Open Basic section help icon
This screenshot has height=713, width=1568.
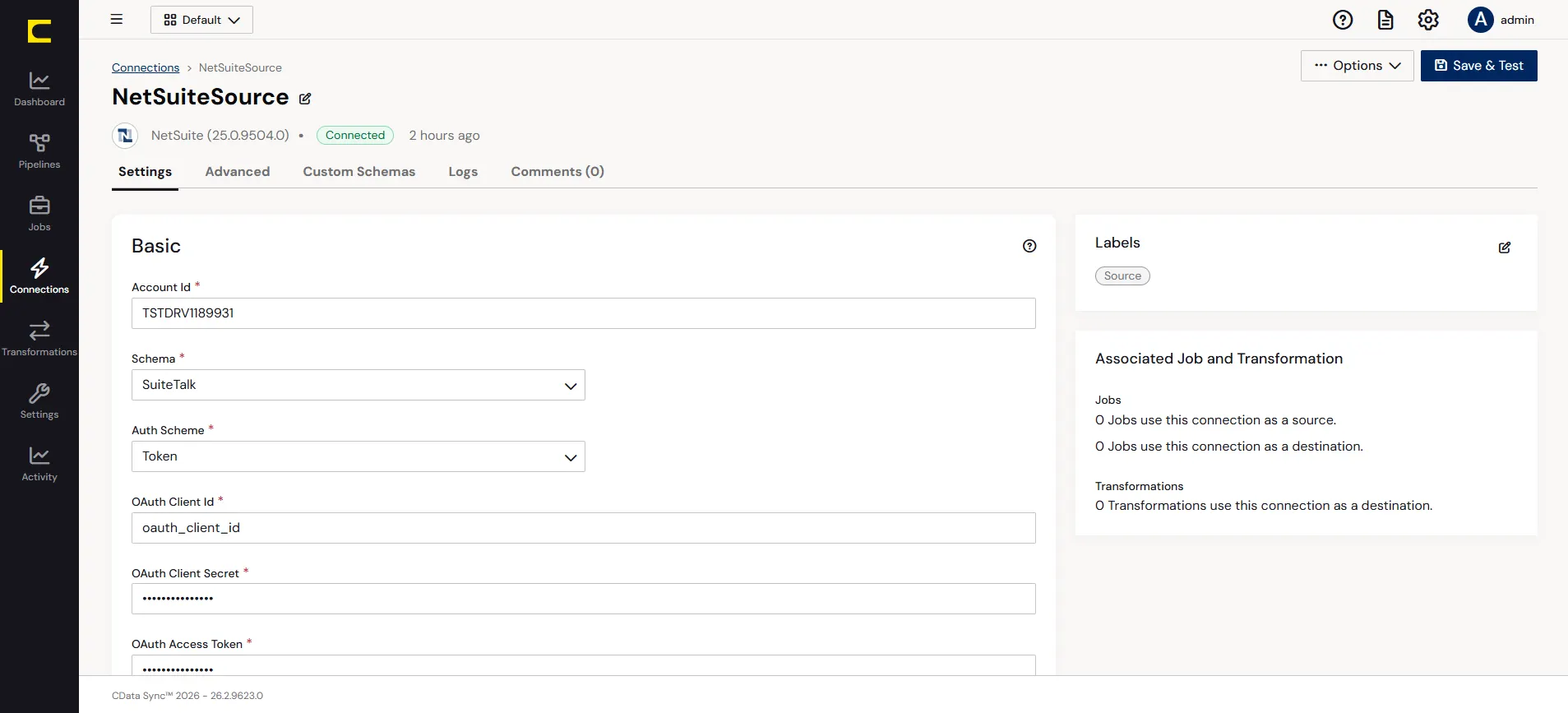[1029, 246]
